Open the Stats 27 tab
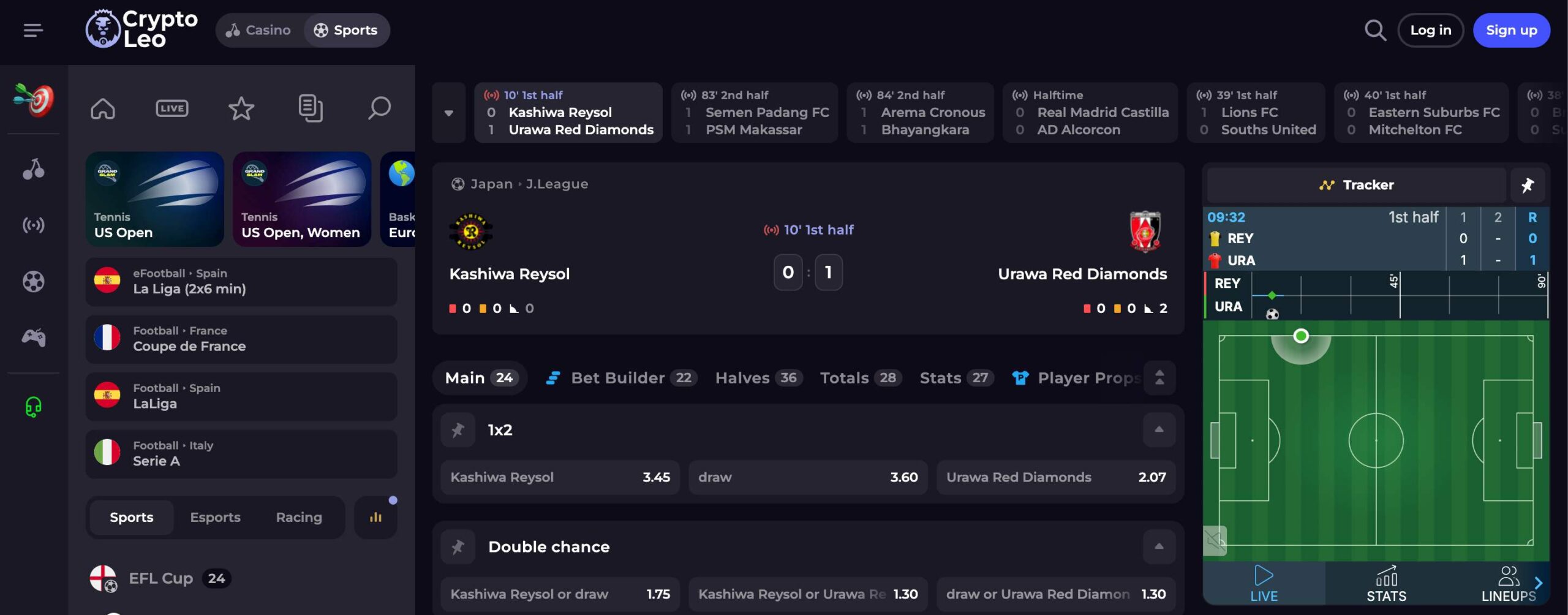This screenshot has height=615, width=1568. [956, 378]
